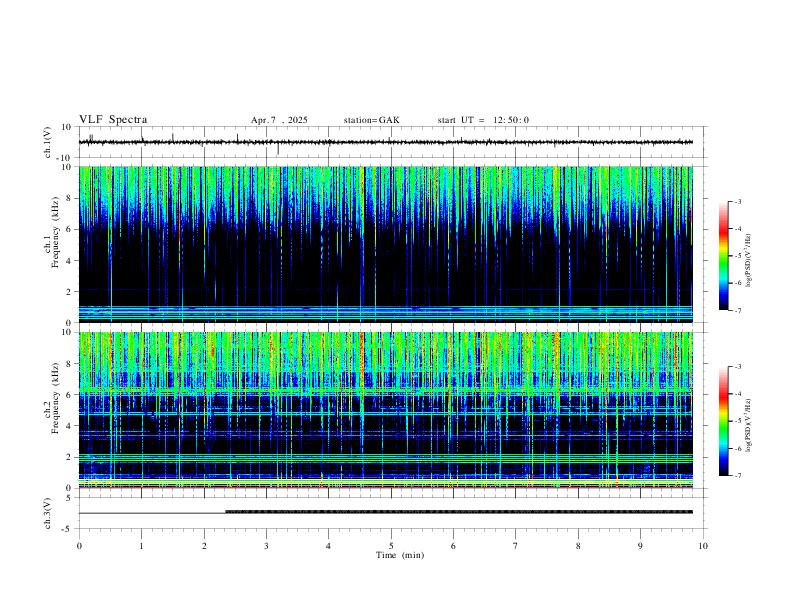Click the "4" tick on the time axis
This screenshot has height=612, width=792.
(x=328, y=546)
